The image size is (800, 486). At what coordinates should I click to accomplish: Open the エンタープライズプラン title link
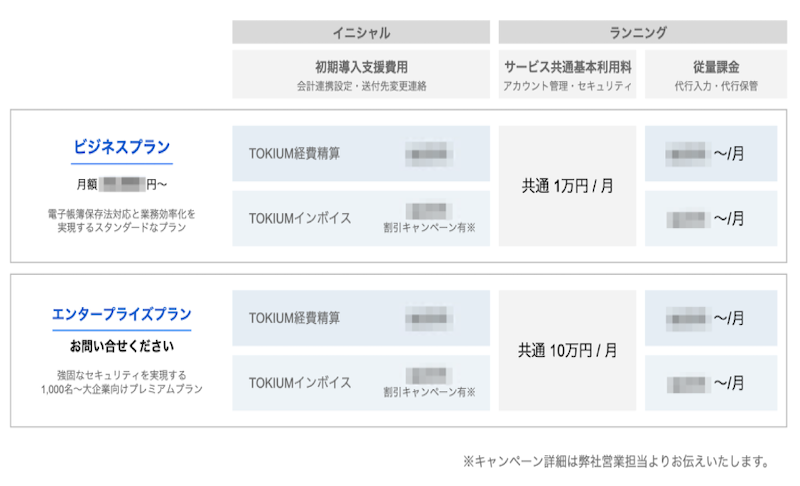point(122,314)
